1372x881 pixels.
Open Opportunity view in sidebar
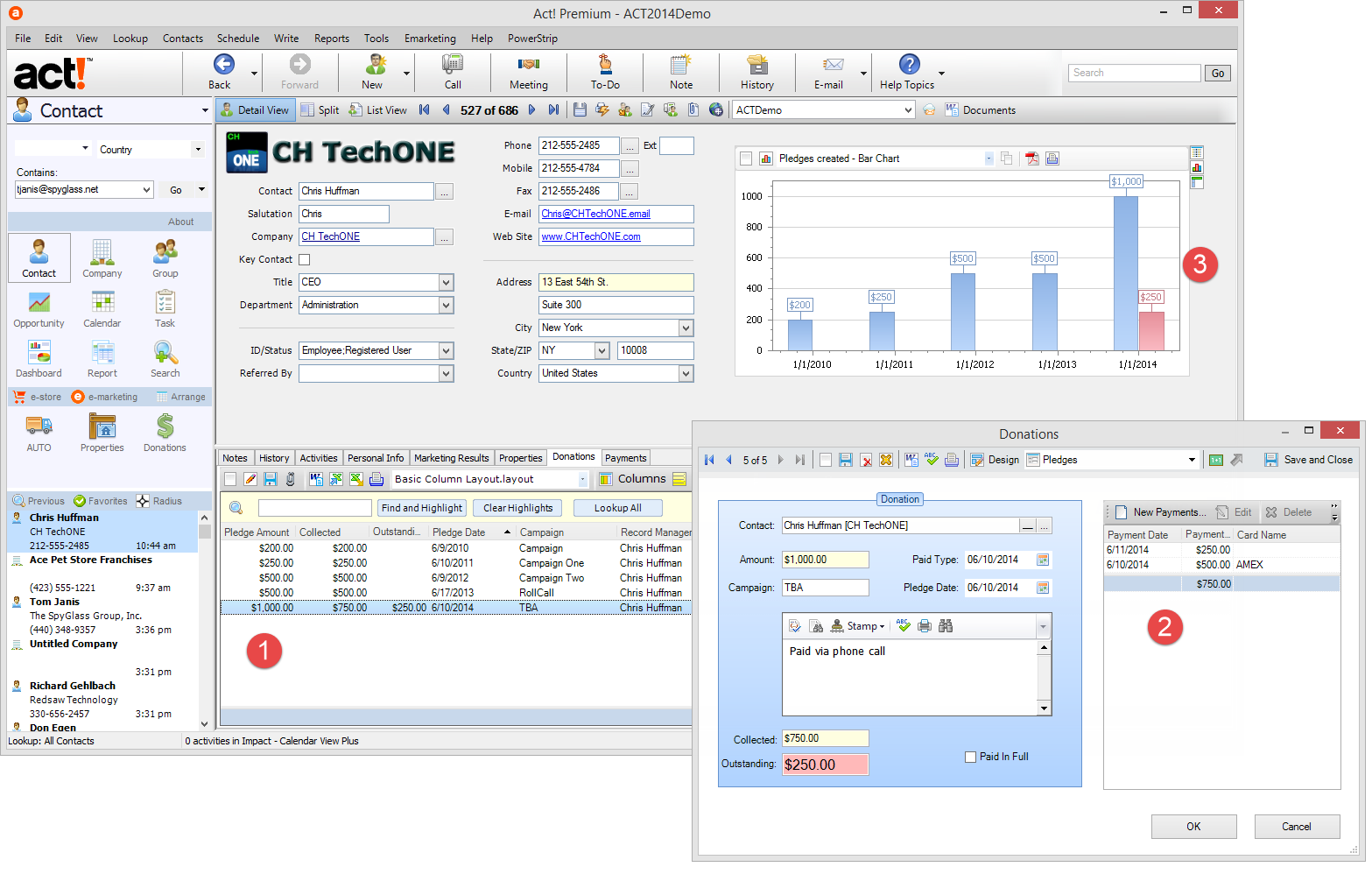point(39,308)
